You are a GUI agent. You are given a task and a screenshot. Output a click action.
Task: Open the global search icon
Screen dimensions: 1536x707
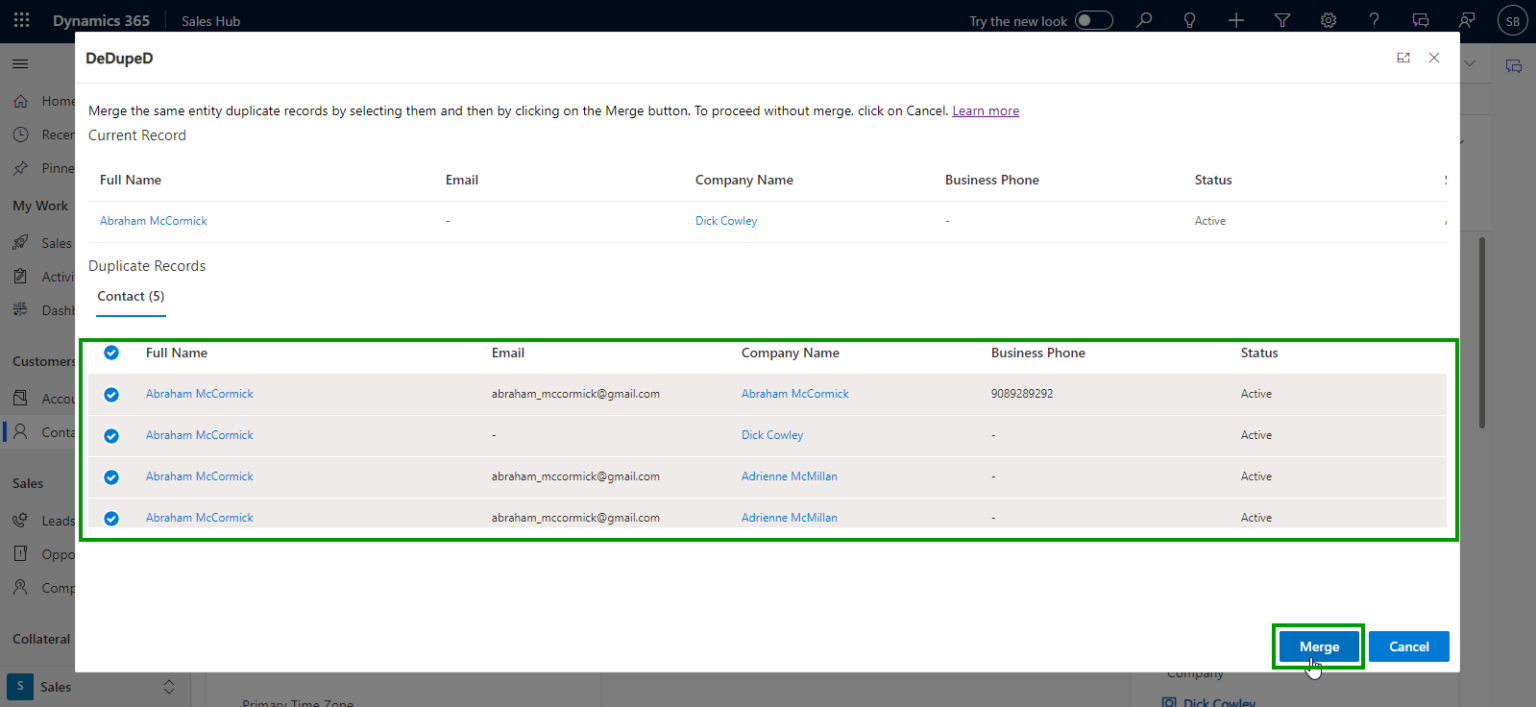(x=1144, y=20)
